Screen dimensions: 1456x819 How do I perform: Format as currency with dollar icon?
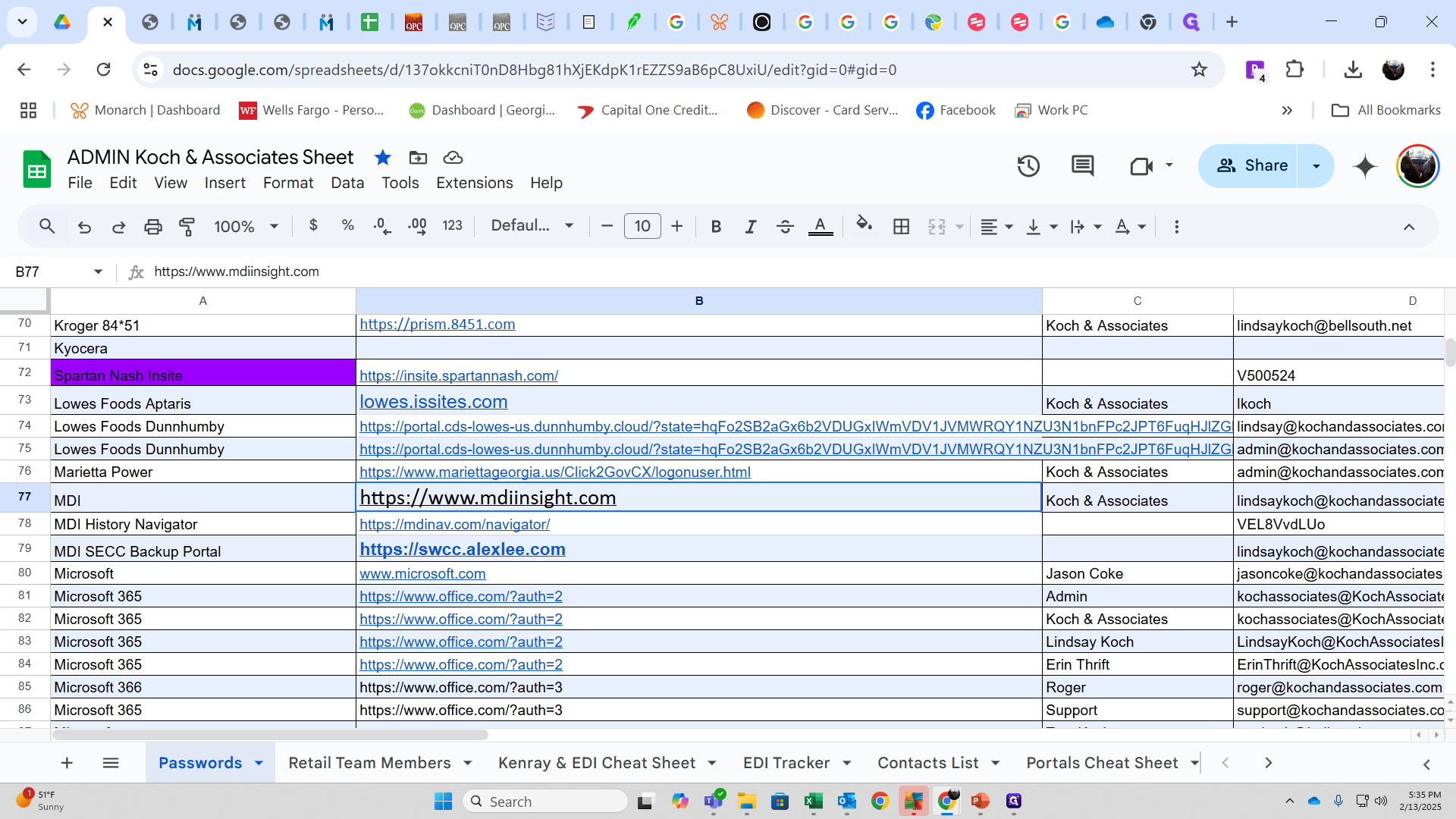pyautogui.click(x=313, y=225)
